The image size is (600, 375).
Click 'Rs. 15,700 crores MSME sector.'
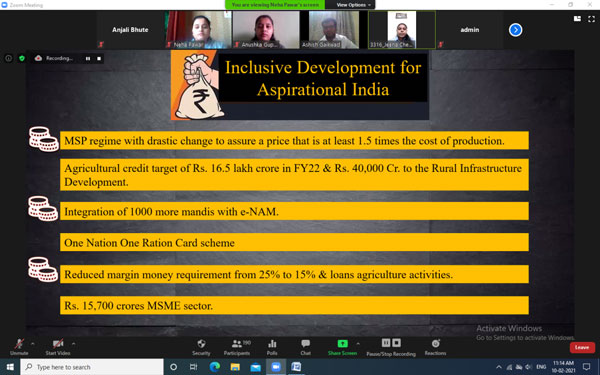pyautogui.click(x=294, y=305)
